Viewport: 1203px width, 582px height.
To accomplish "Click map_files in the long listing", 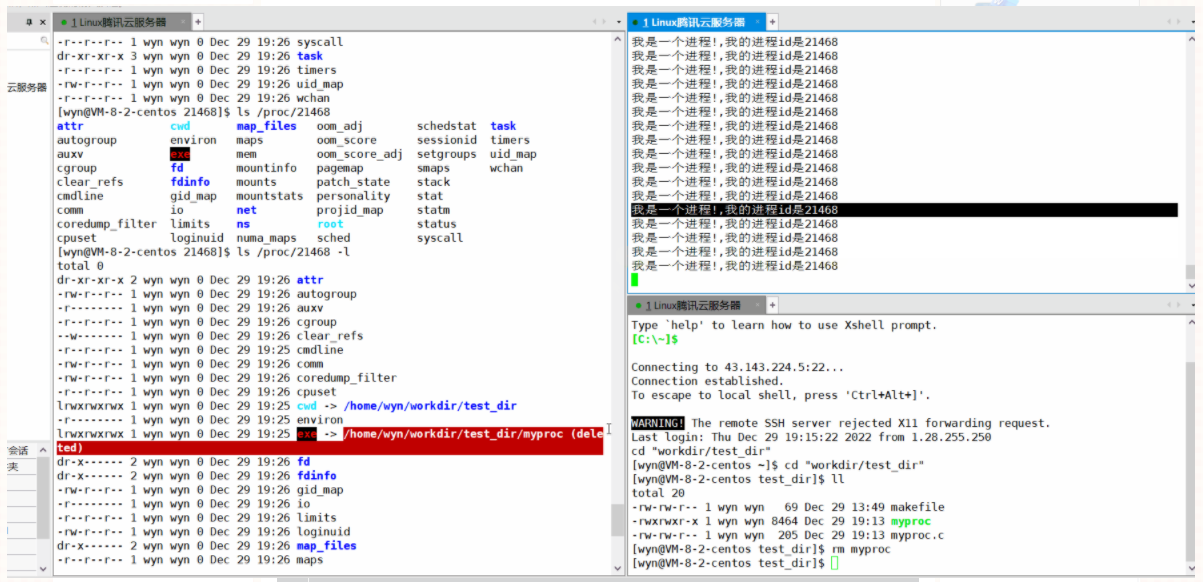I will pos(326,546).
